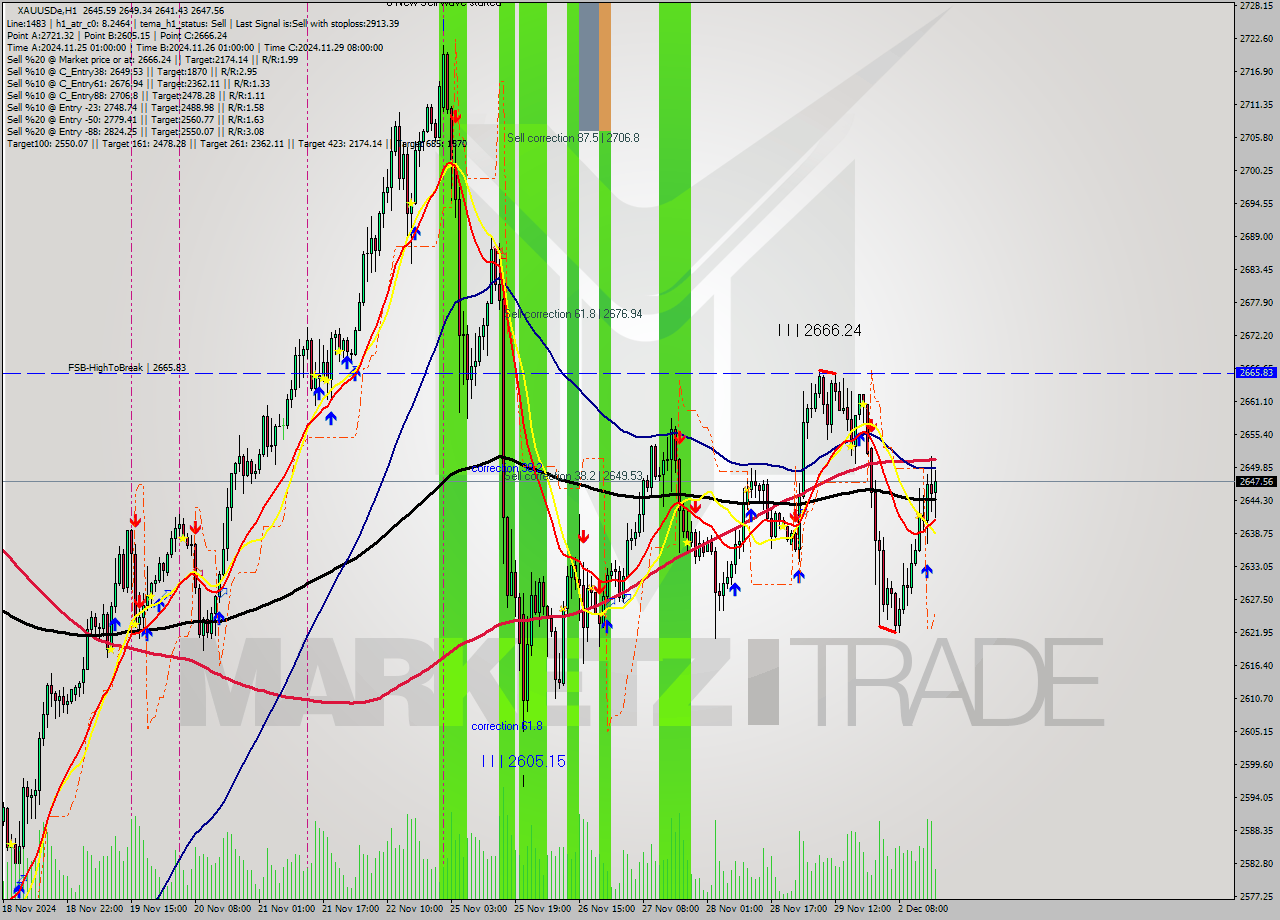1280x920 pixels.
Task: Click the '21 Nov 17:00' time axis label
Action: (353, 910)
